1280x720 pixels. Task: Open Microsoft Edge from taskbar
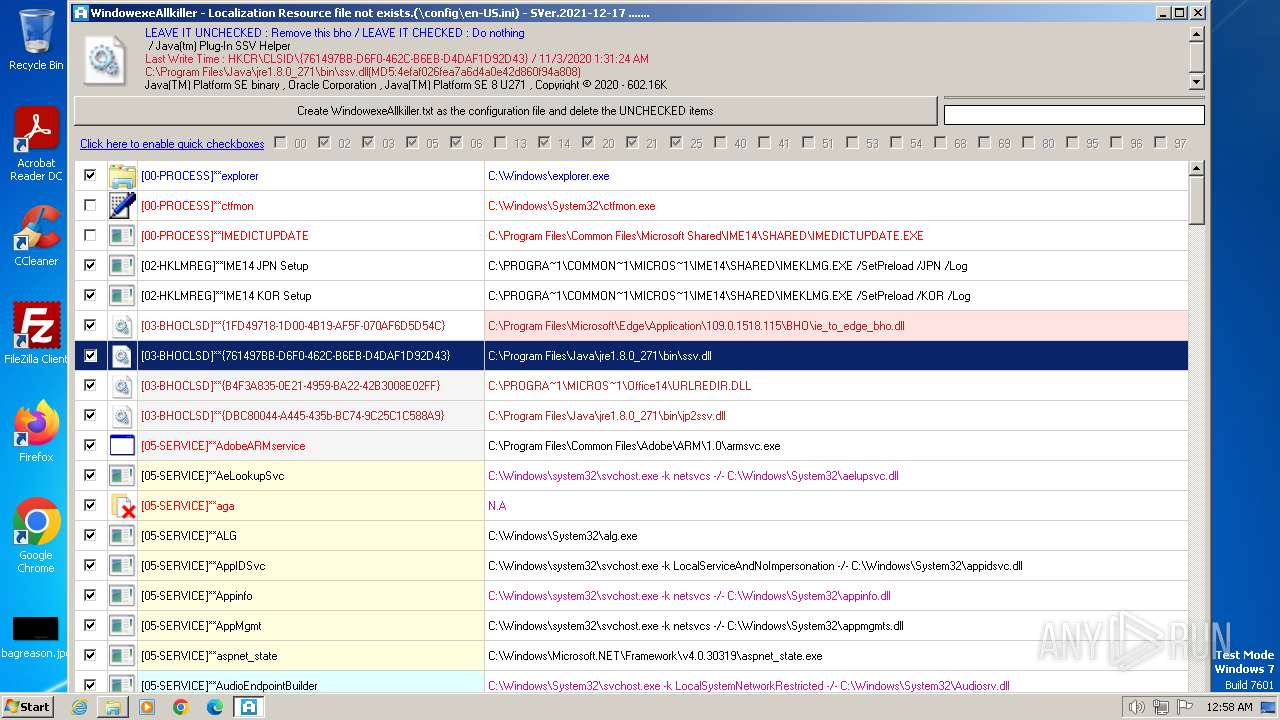click(215, 707)
